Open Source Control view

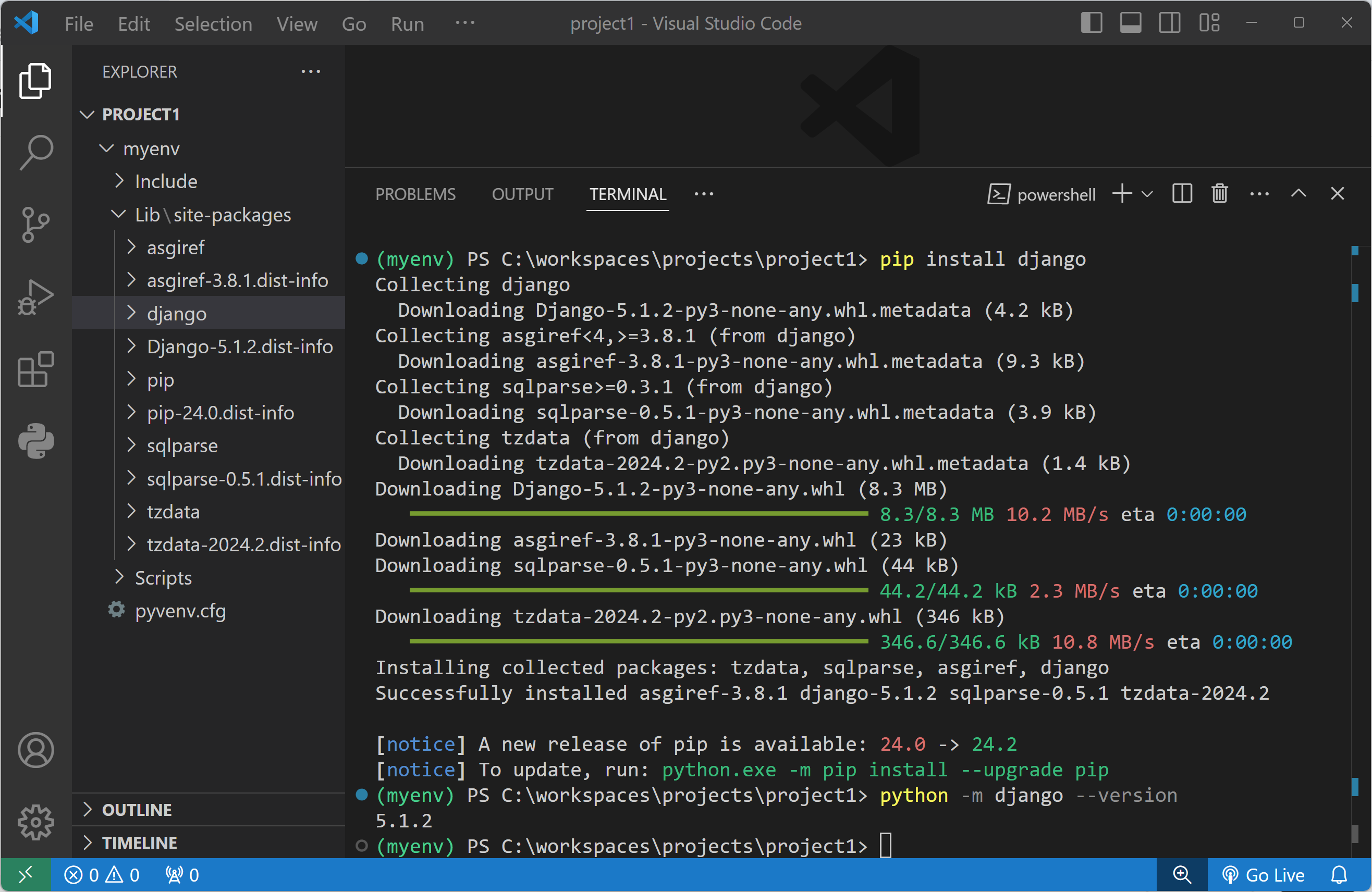click(36, 224)
